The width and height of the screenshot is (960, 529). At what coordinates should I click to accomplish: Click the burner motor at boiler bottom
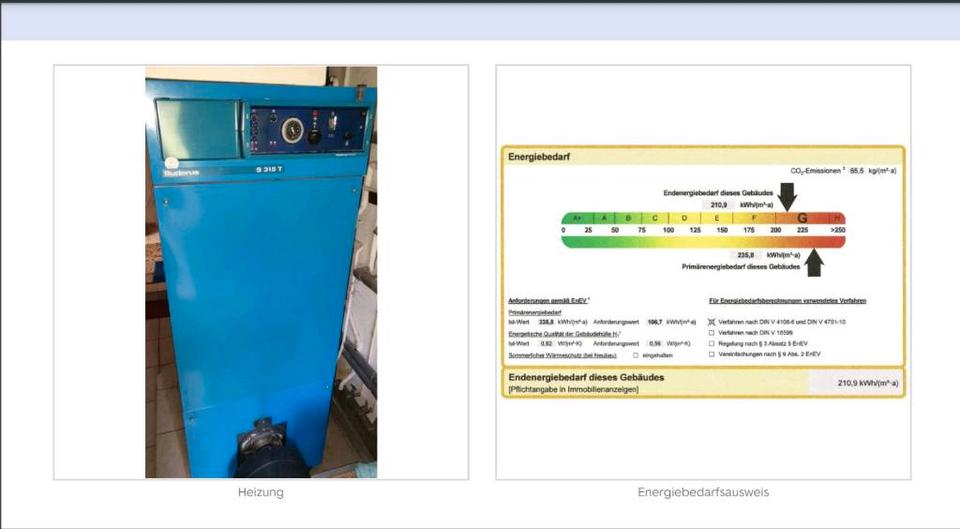coord(268,448)
